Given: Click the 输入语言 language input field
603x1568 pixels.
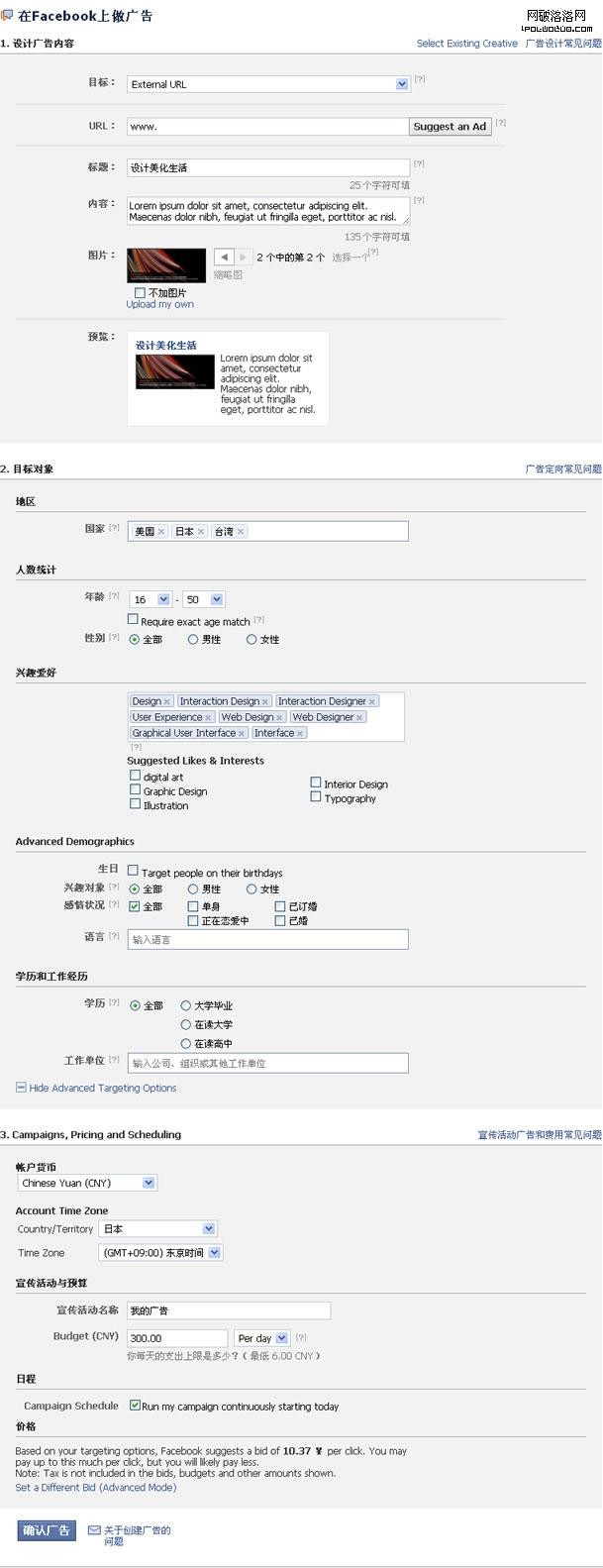Looking at the screenshot, I should [267, 939].
